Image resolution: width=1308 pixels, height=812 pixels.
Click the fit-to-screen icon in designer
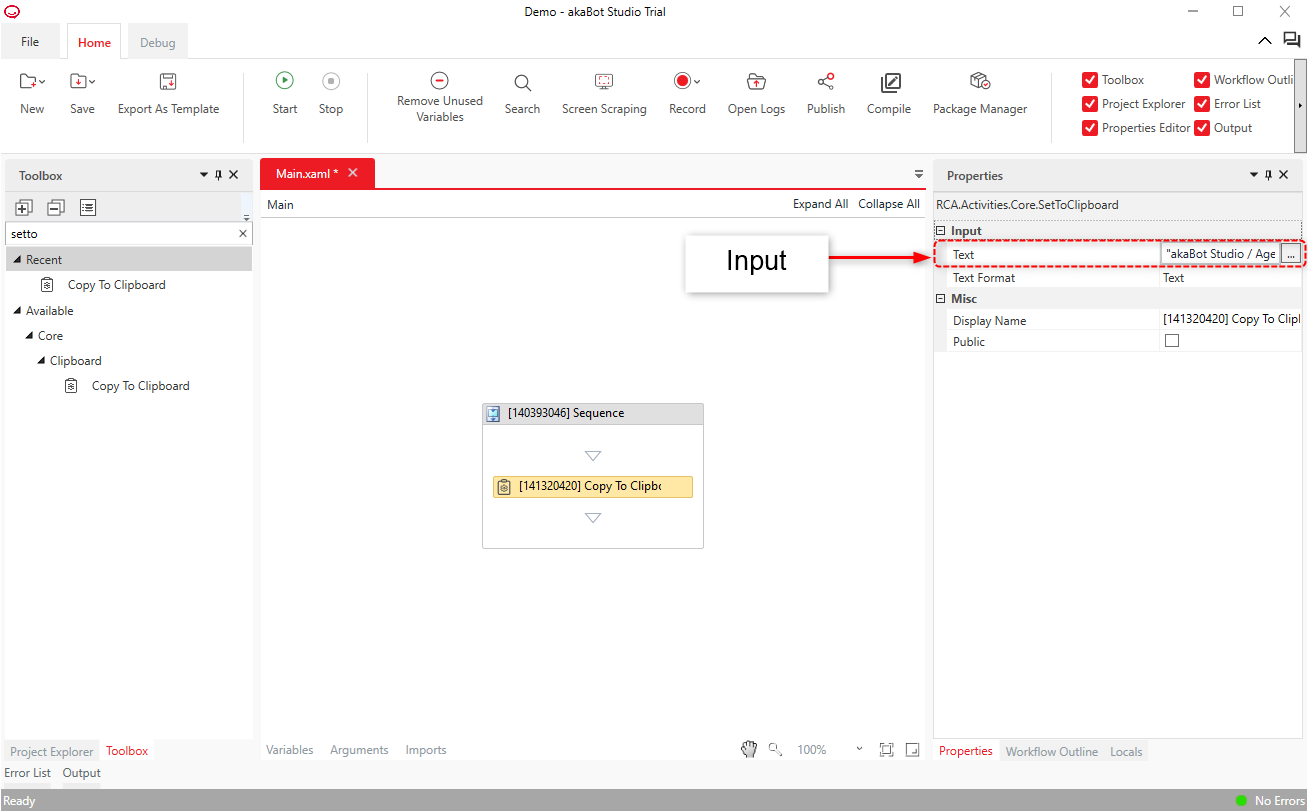[886, 749]
